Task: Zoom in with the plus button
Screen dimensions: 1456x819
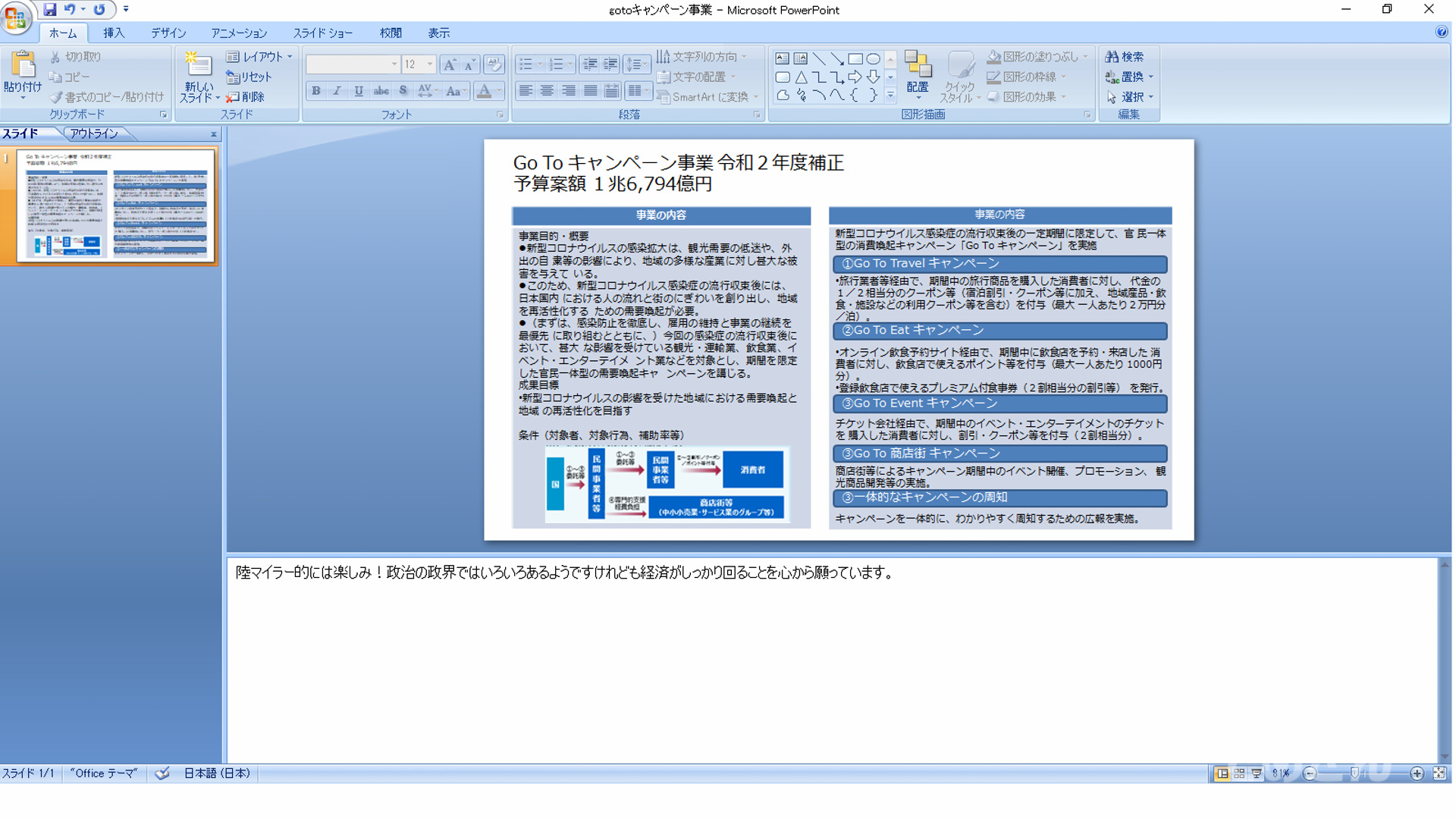Action: pyautogui.click(x=1417, y=773)
